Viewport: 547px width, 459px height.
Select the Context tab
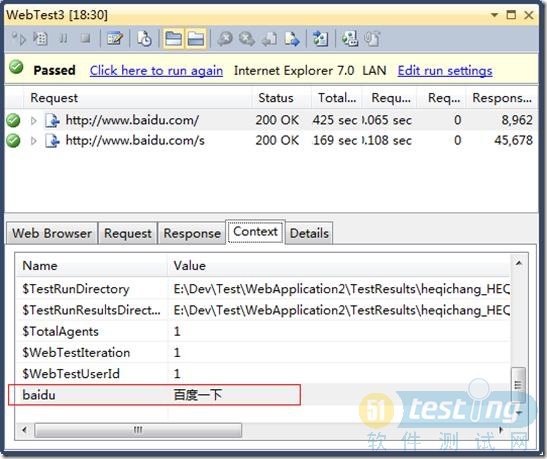pyautogui.click(x=255, y=232)
